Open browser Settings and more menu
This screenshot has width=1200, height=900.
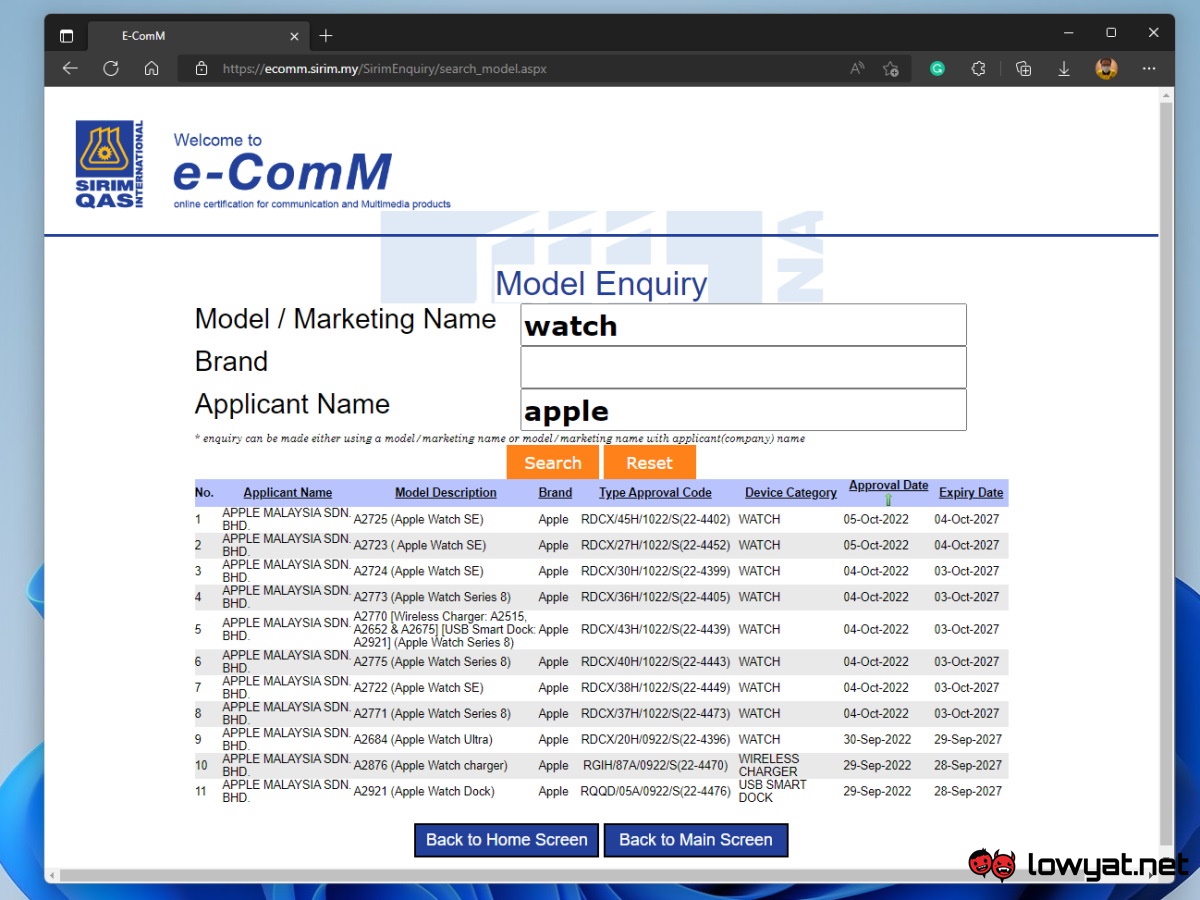[1149, 69]
